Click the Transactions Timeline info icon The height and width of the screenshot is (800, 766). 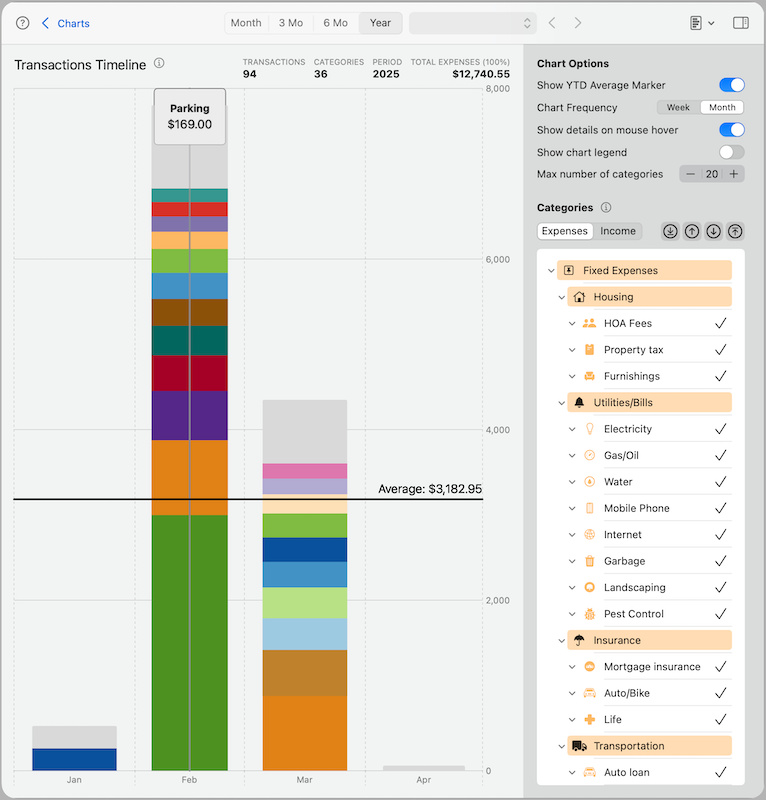pos(159,63)
